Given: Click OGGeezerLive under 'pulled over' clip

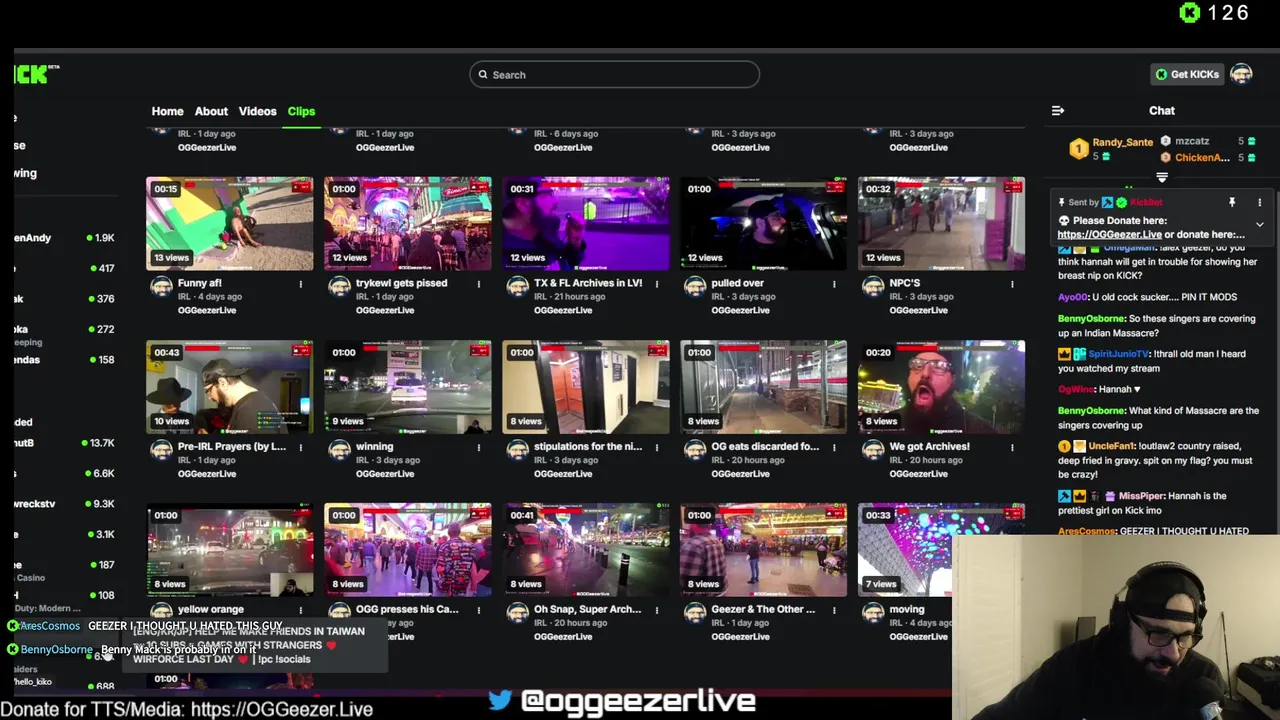Looking at the screenshot, I should click(x=740, y=310).
